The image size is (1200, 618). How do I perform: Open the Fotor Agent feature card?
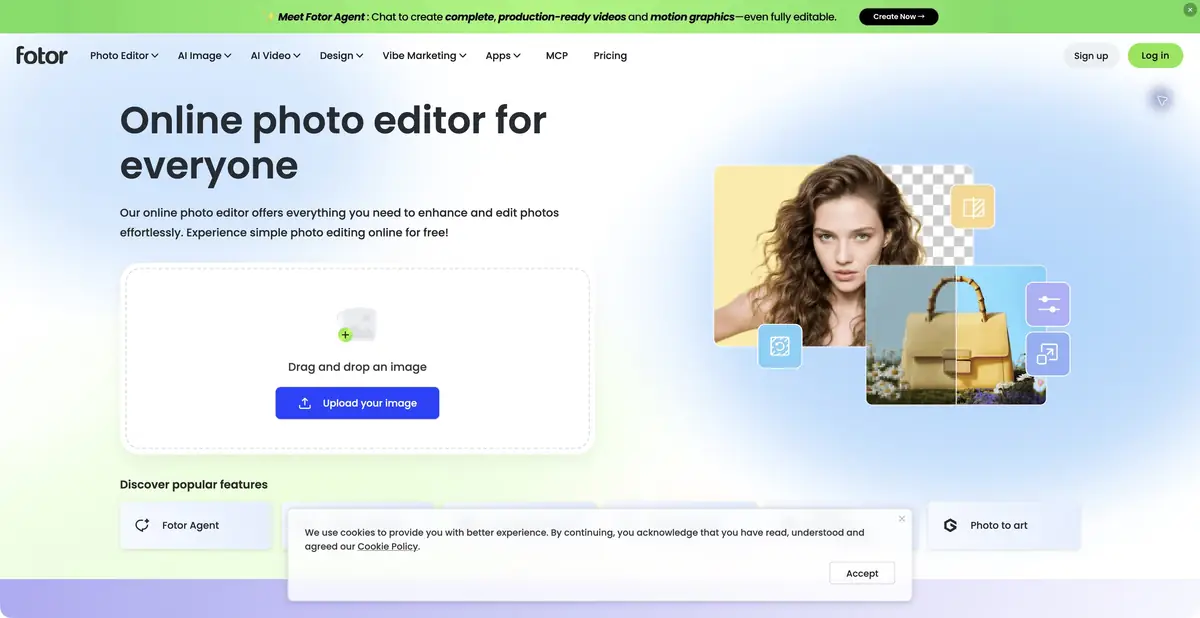coord(196,526)
